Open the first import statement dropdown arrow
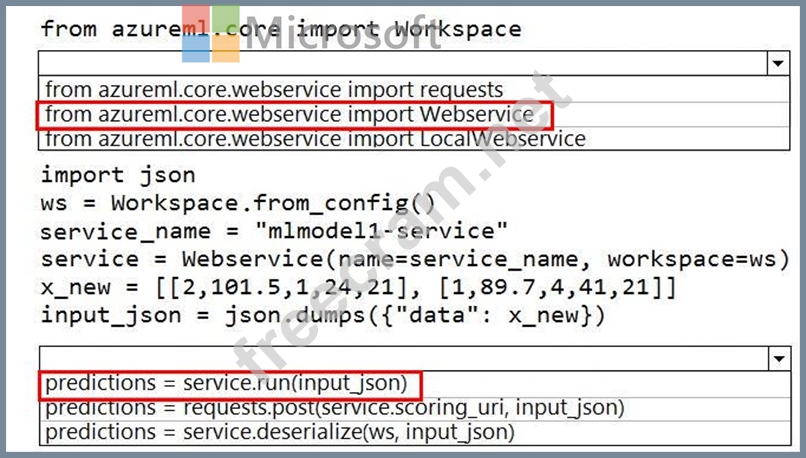 click(x=777, y=64)
